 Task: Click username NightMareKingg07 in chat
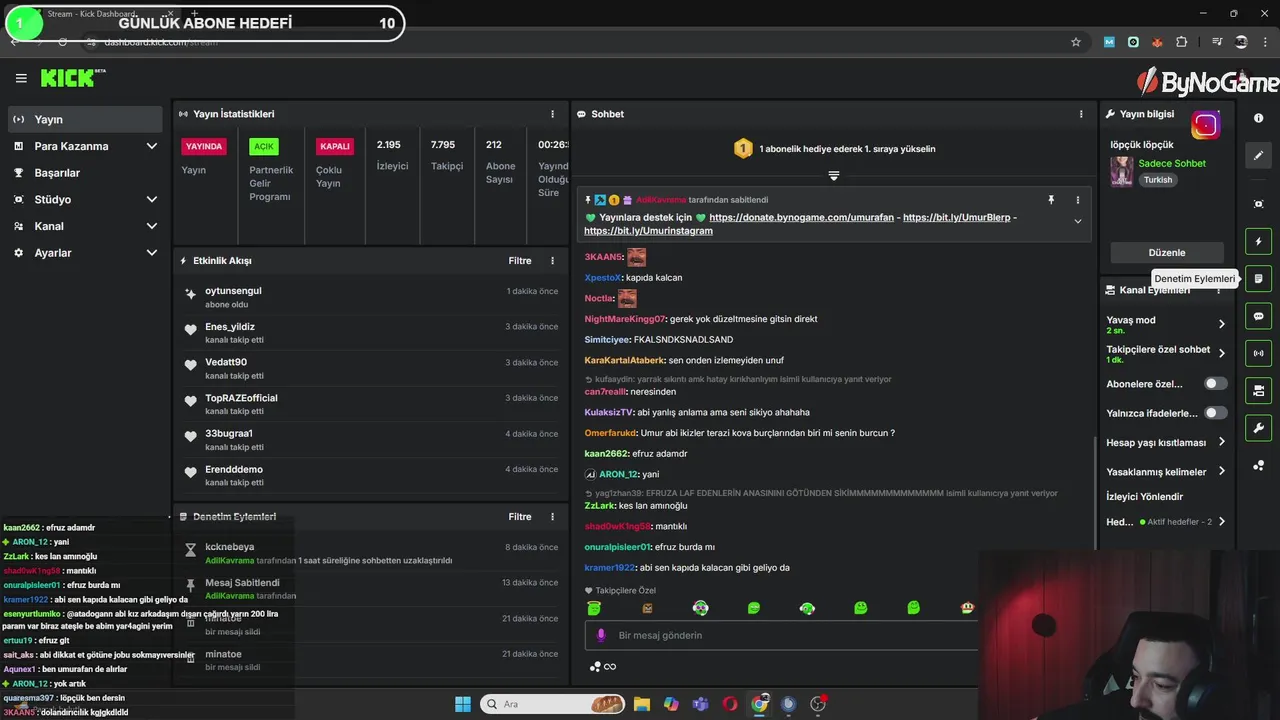pyautogui.click(x=625, y=319)
